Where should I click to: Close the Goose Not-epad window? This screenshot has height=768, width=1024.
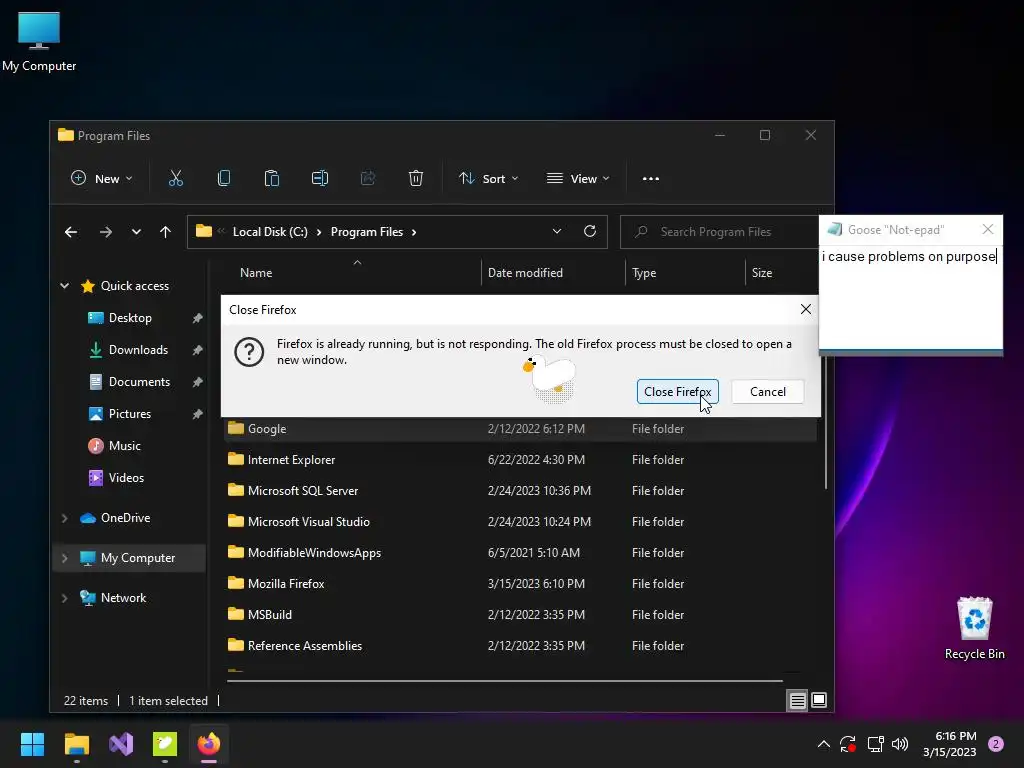[987, 229]
